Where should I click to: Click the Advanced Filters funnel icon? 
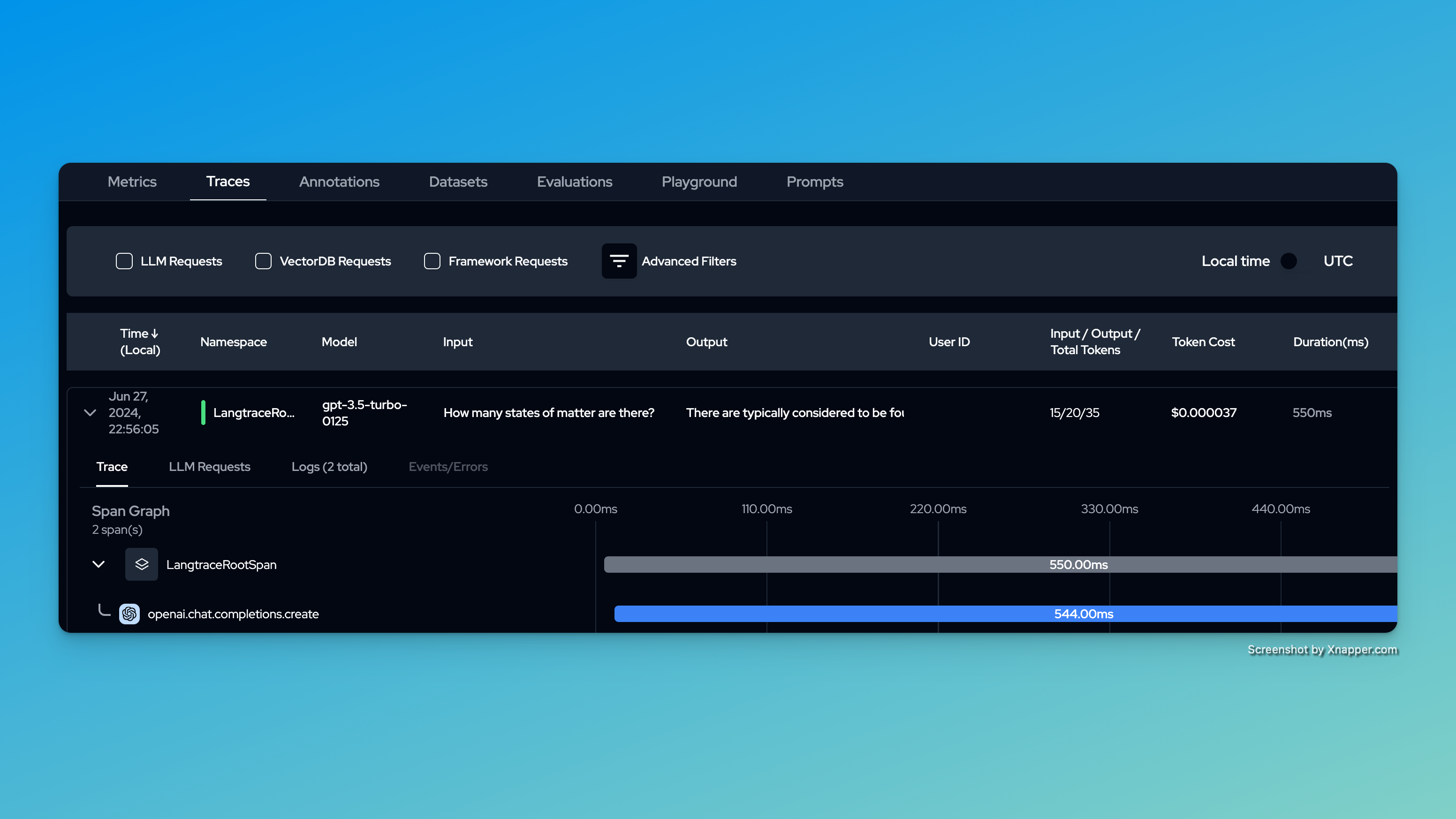(x=619, y=261)
